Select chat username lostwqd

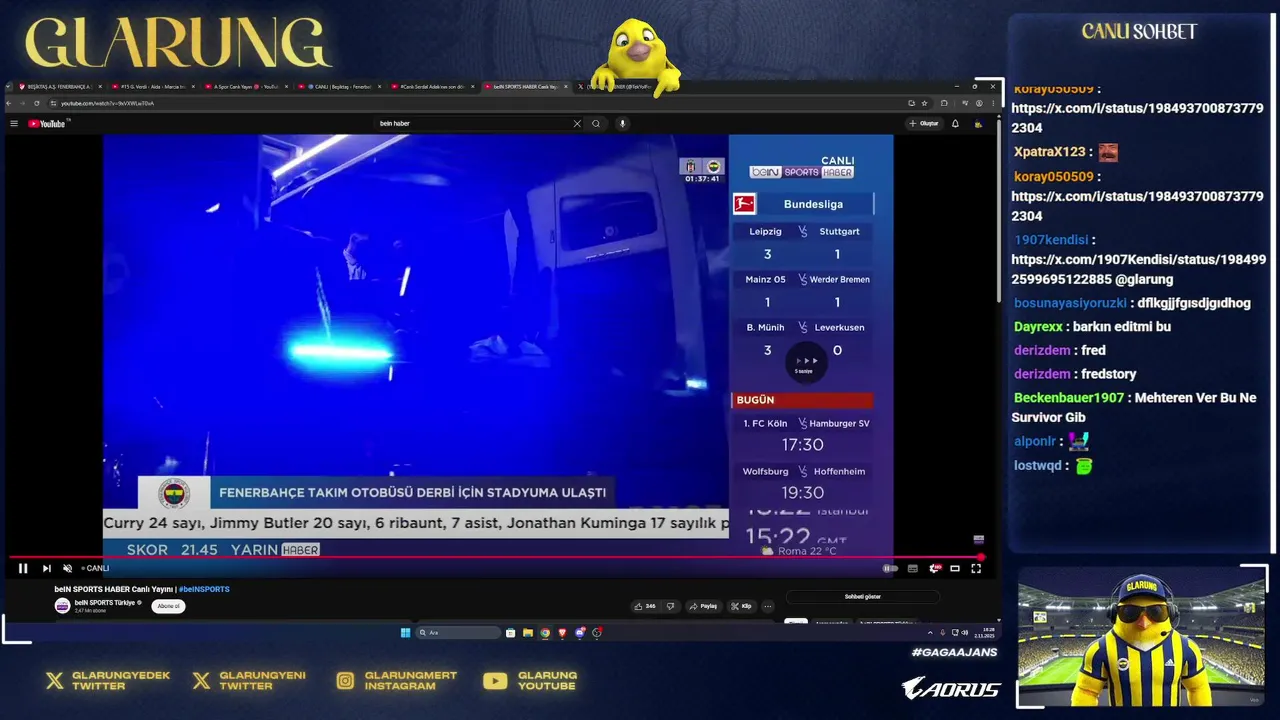[x=1038, y=466]
